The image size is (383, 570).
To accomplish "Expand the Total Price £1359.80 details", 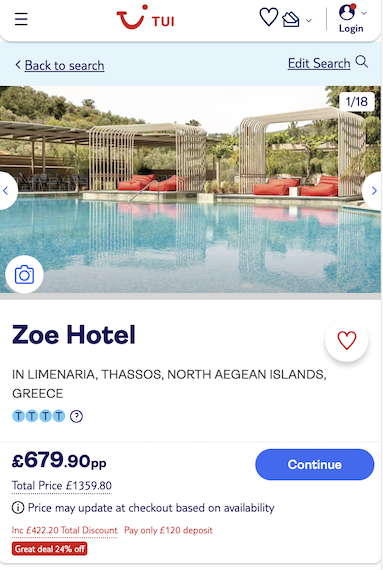I will point(62,486).
